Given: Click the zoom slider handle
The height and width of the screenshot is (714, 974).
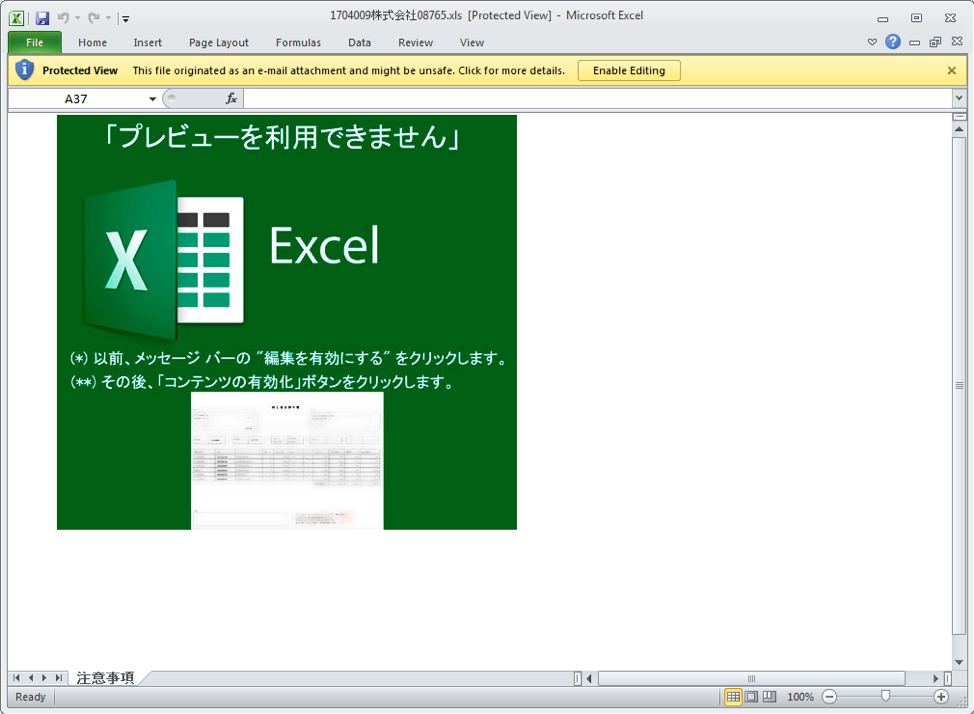Looking at the screenshot, I should (885, 697).
